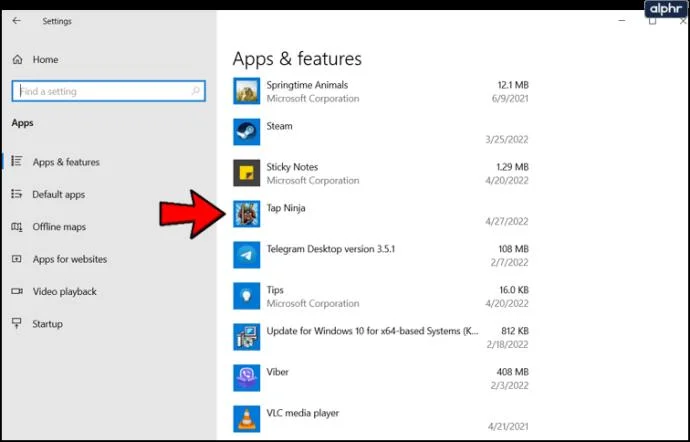
Task: Select the Sticky Notes entry name
Action: [292, 167]
